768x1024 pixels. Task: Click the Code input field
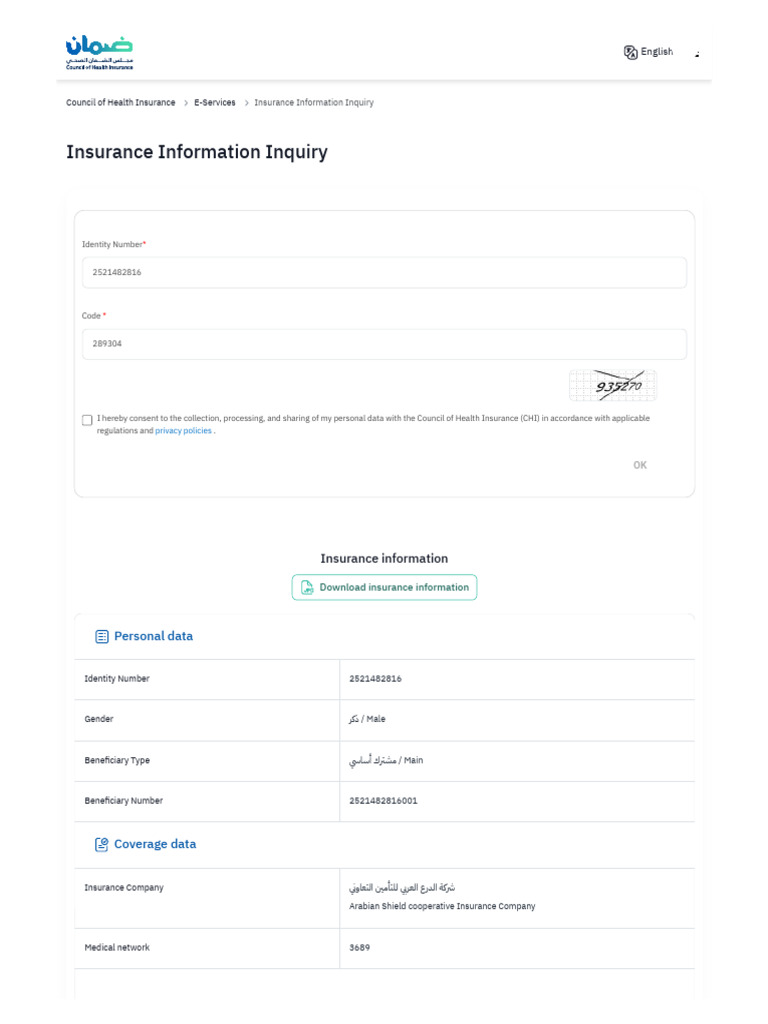coord(384,344)
